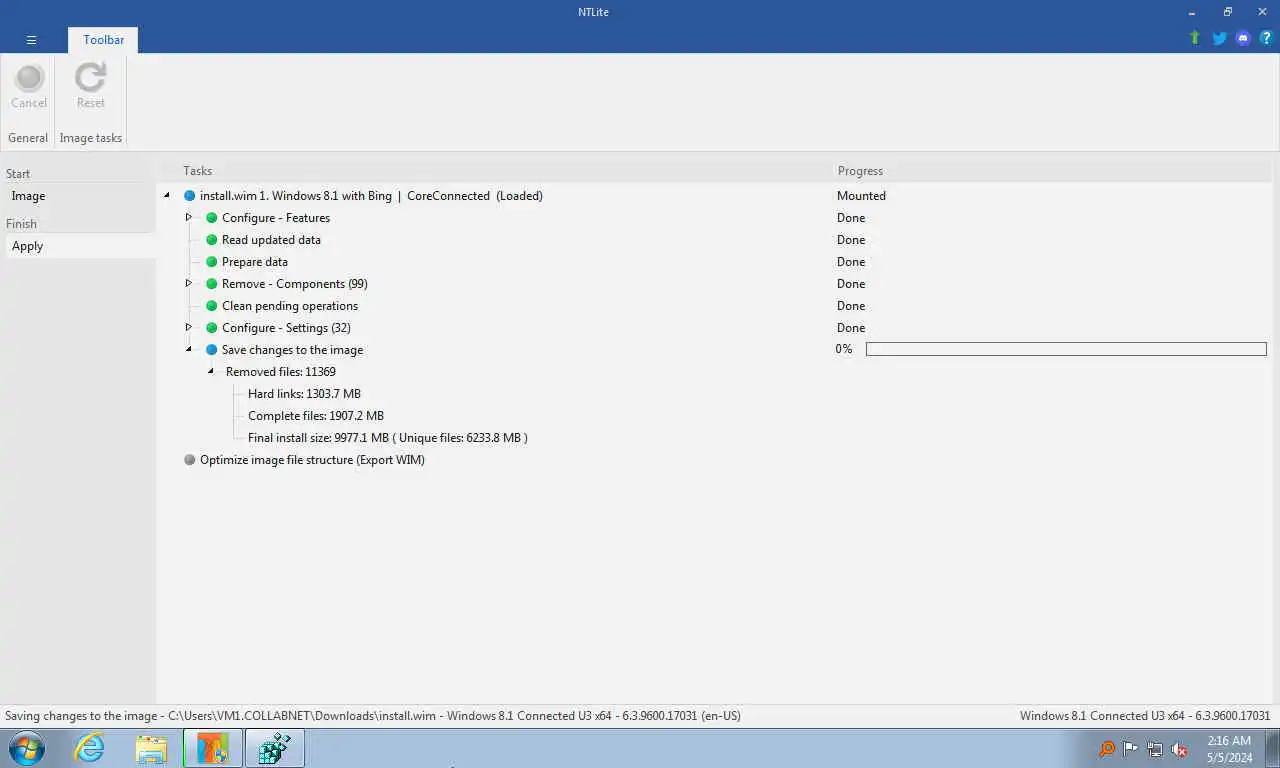Launch Internet Explorer from the taskbar

pos(89,748)
